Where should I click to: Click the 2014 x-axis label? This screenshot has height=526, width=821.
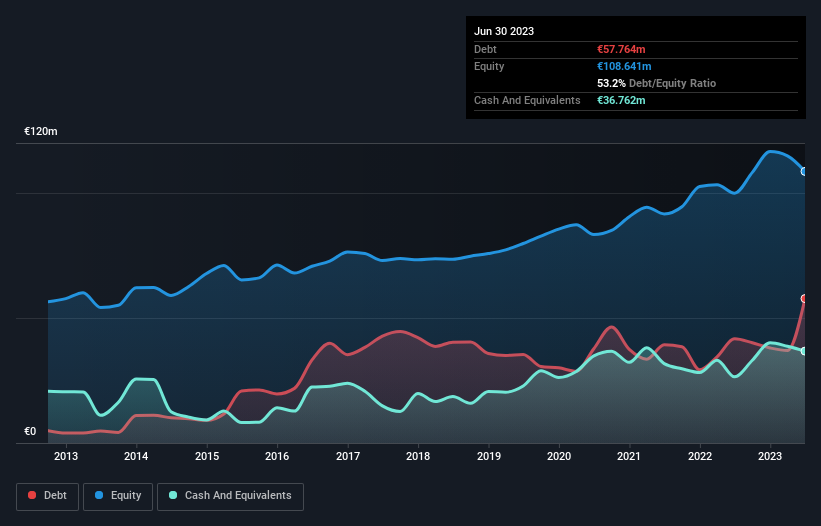pyautogui.click(x=136, y=456)
